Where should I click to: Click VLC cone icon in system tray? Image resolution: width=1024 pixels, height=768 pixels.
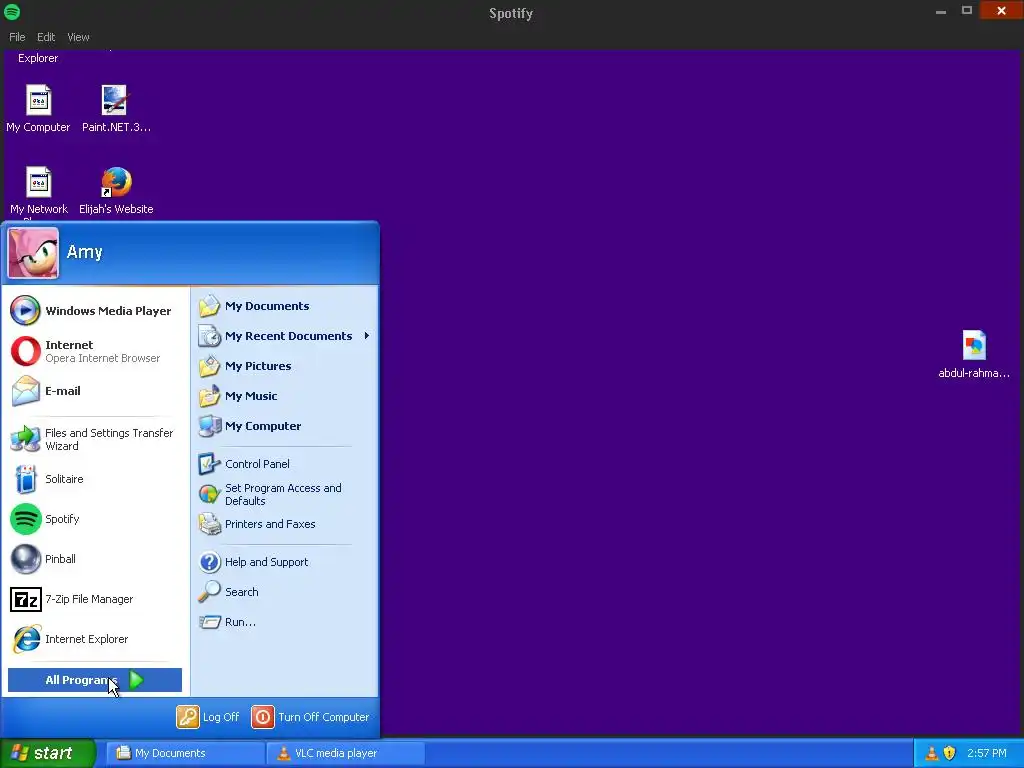[932, 754]
